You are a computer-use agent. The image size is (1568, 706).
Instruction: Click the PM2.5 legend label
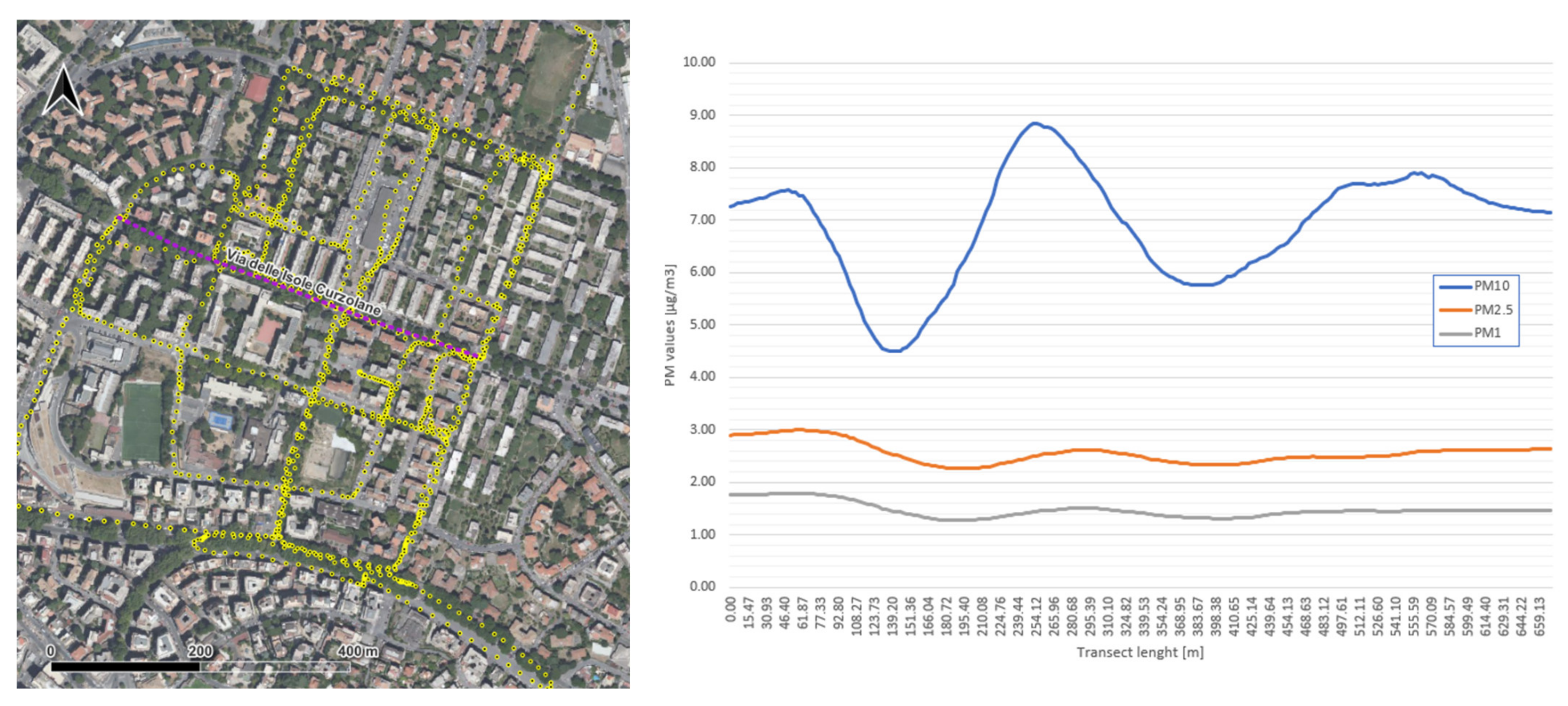point(1493,310)
